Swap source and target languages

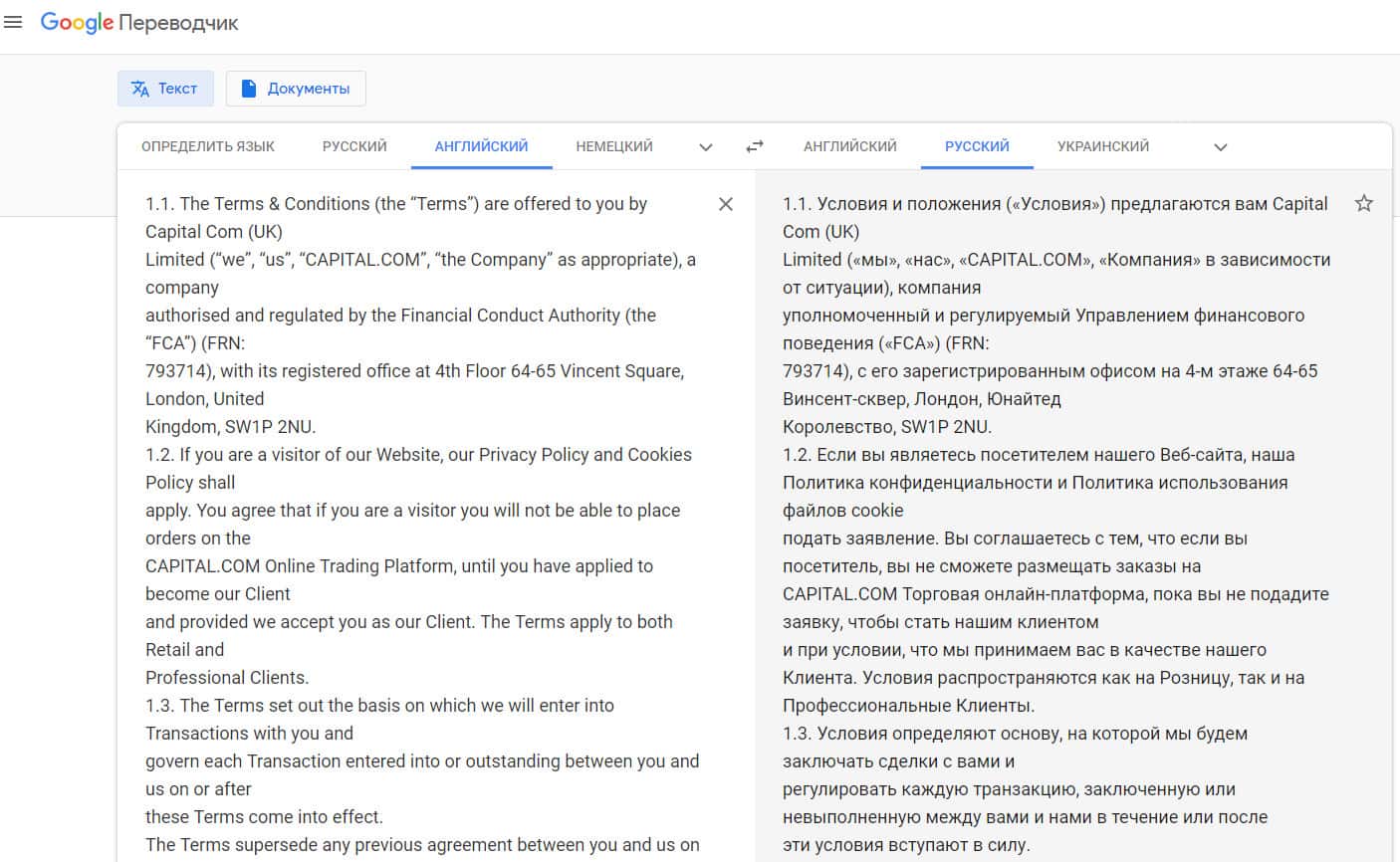click(x=755, y=146)
